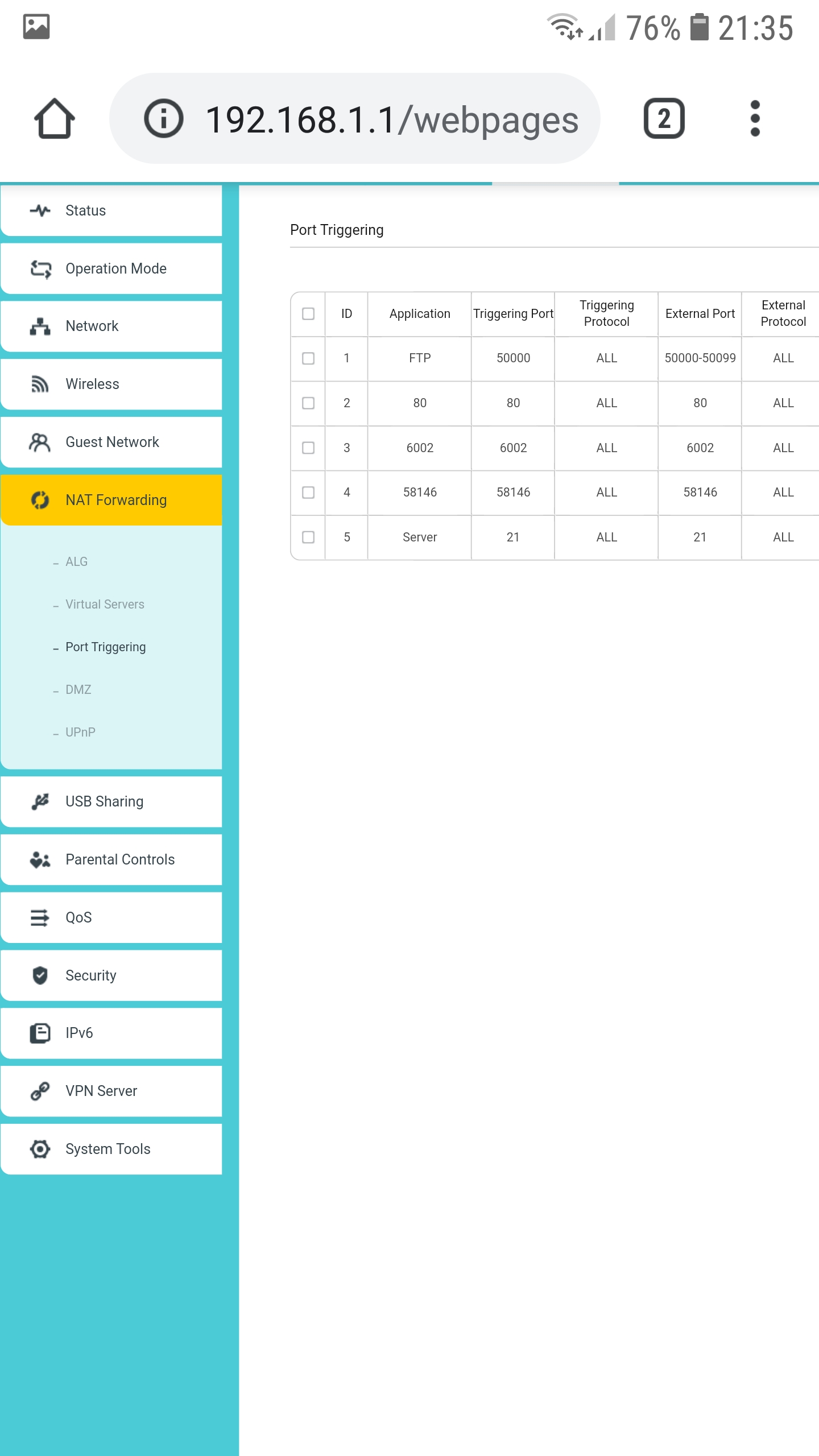Viewport: 819px width, 1456px height.
Task: Tap the battery icon in status bar
Action: pyautogui.click(x=699, y=27)
